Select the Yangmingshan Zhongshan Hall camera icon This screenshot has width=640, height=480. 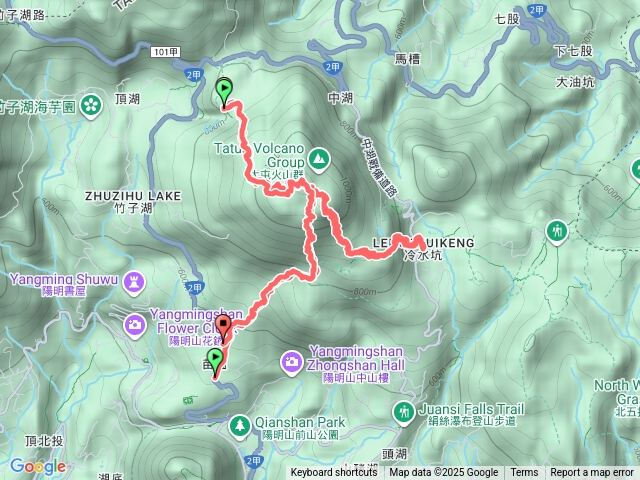[x=291, y=363]
